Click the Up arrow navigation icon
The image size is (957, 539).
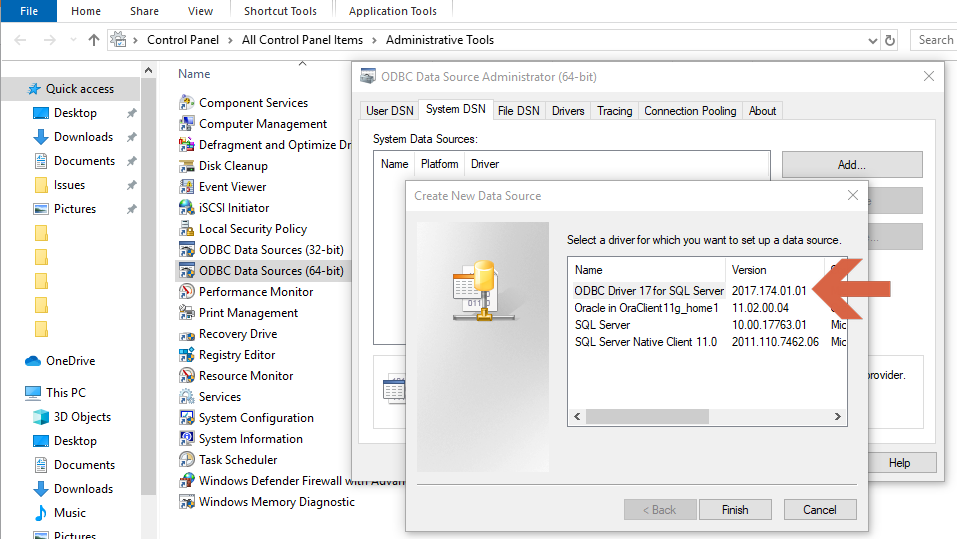click(94, 40)
